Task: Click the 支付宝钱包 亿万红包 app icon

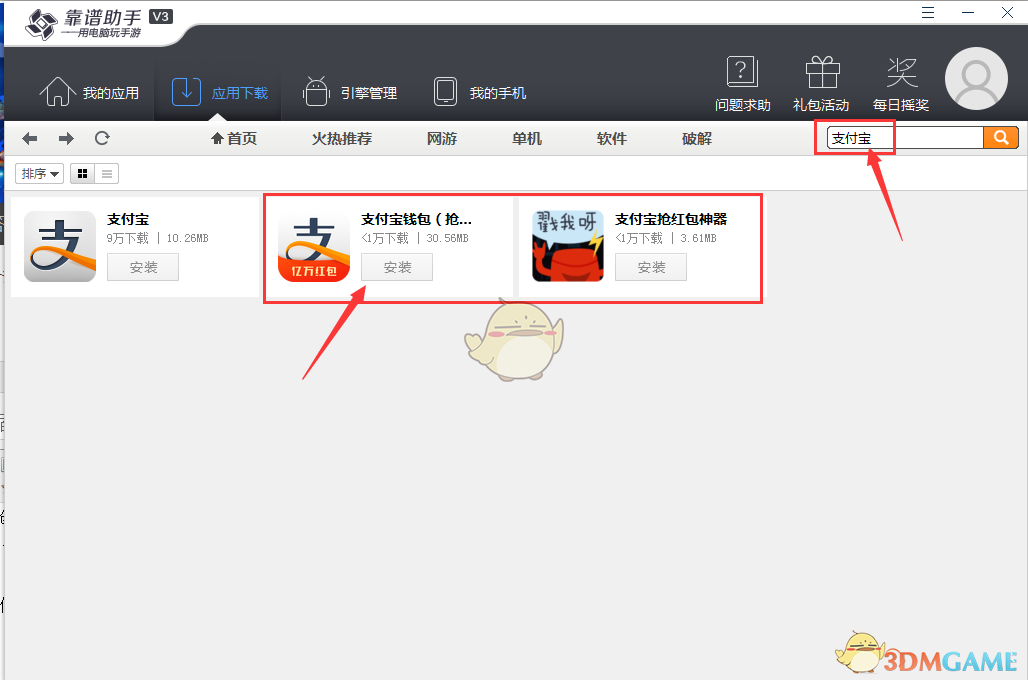Action: (314, 247)
